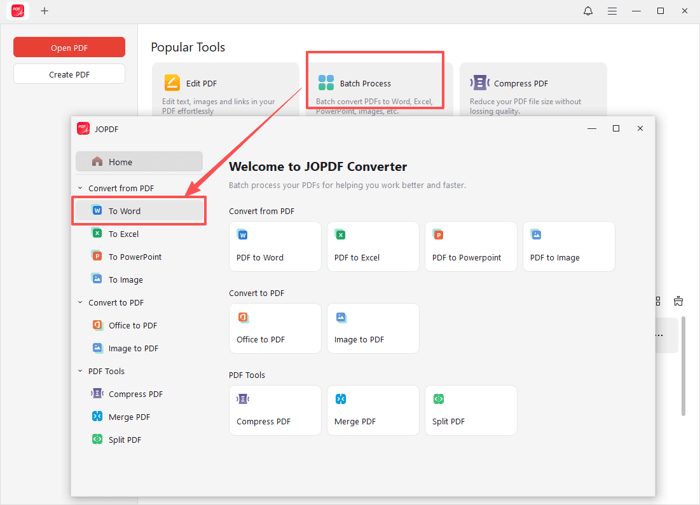Open the Compress PDF card label
700x505 pixels.
(263, 422)
